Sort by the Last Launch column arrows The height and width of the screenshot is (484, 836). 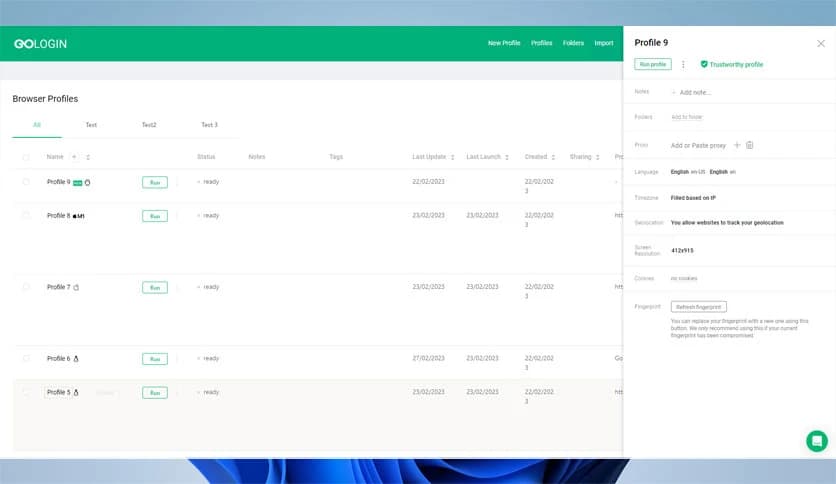click(x=507, y=157)
